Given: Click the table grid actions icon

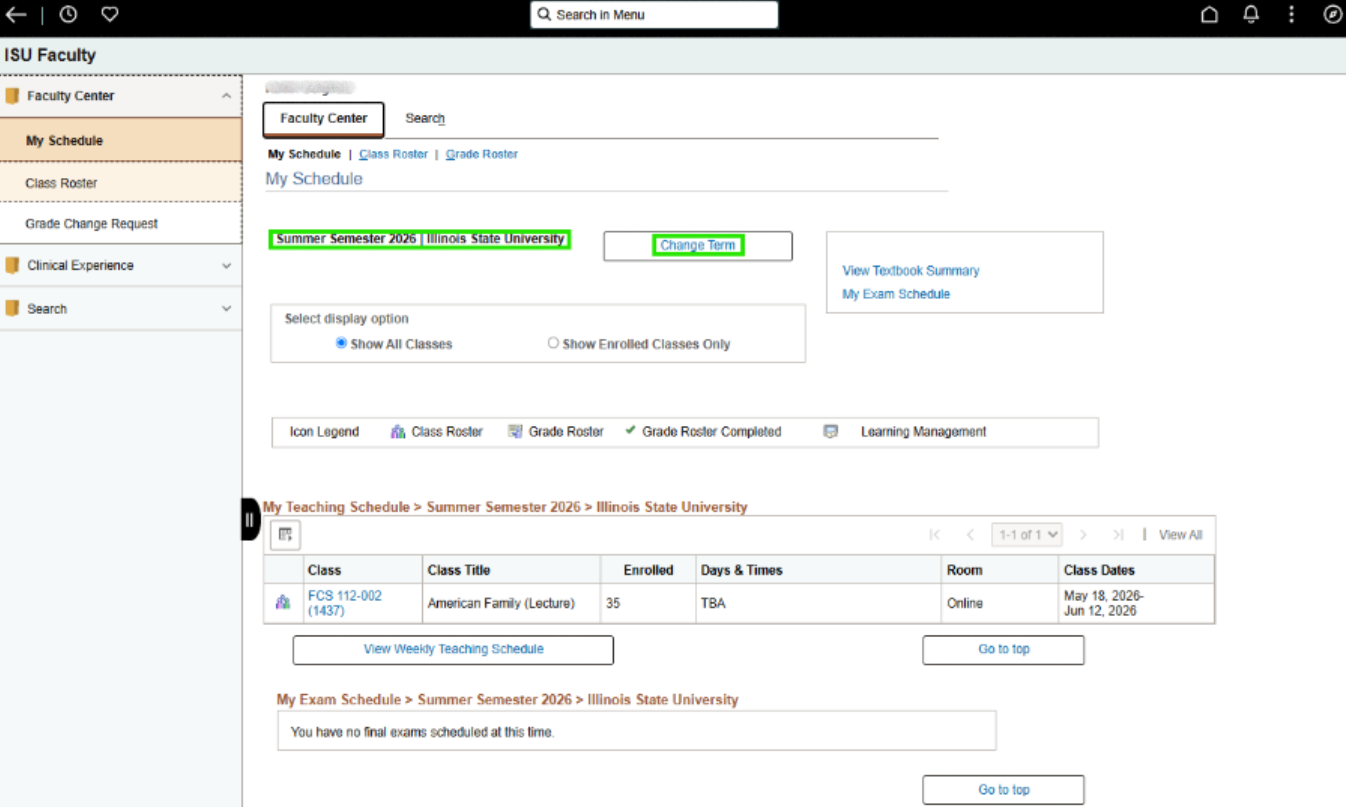Looking at the screenshot, I should [284, 535].
